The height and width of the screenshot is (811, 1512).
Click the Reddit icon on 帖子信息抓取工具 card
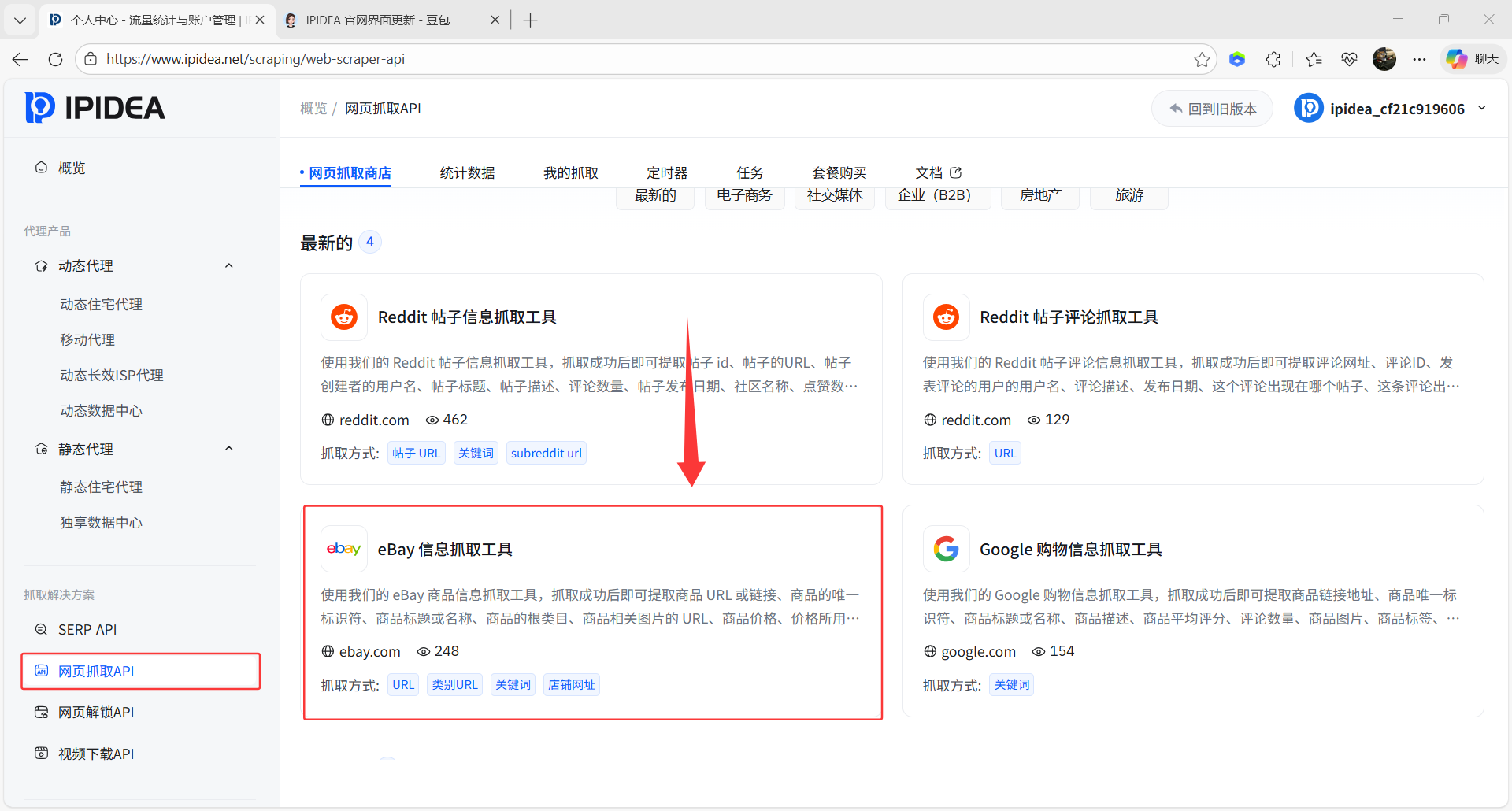pyautogui.click(x=344, y=317)
